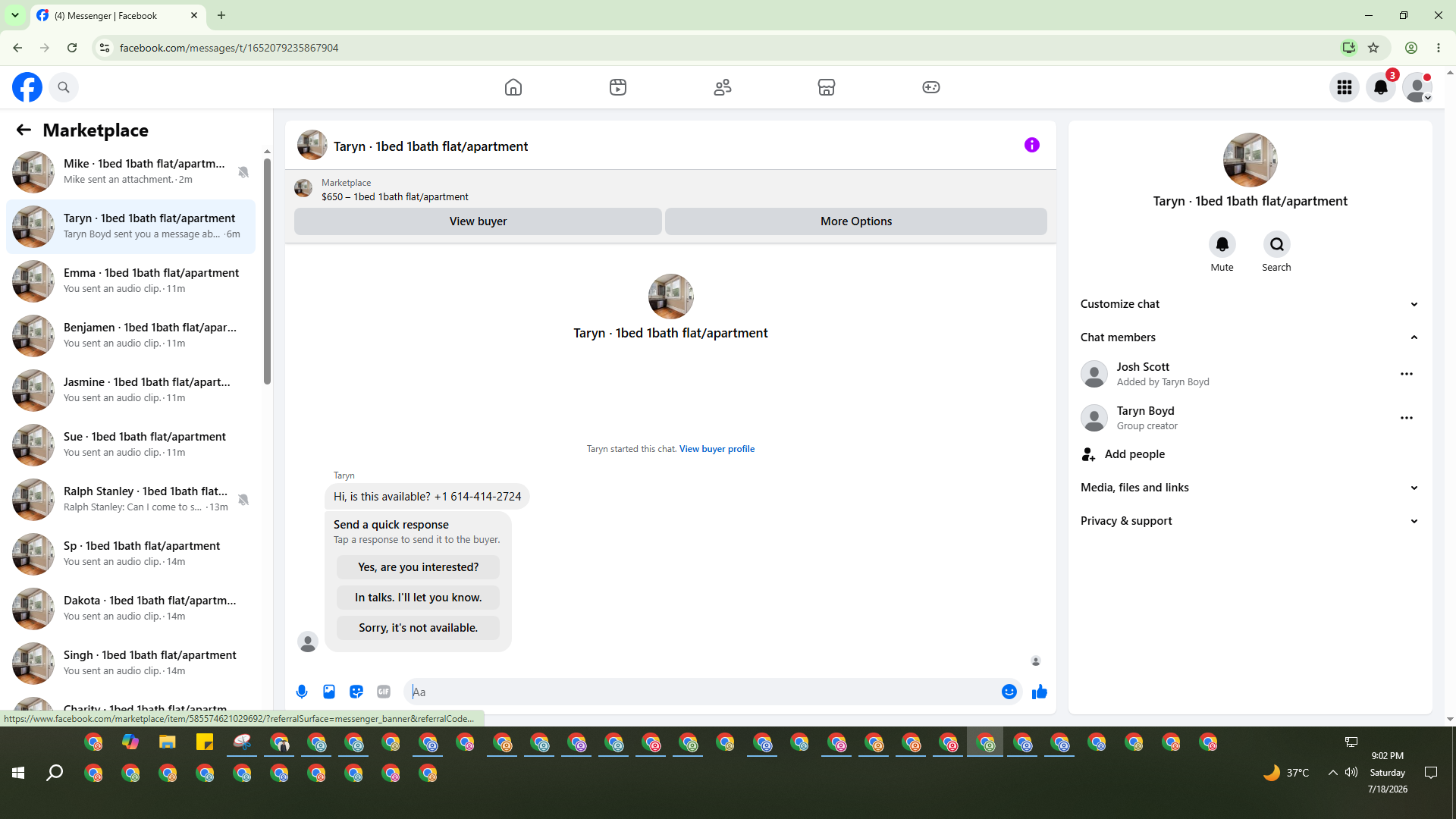Choose a GIF icon
The width and height of the screenshot is (1456, 819).
click(x=384, y=692)
